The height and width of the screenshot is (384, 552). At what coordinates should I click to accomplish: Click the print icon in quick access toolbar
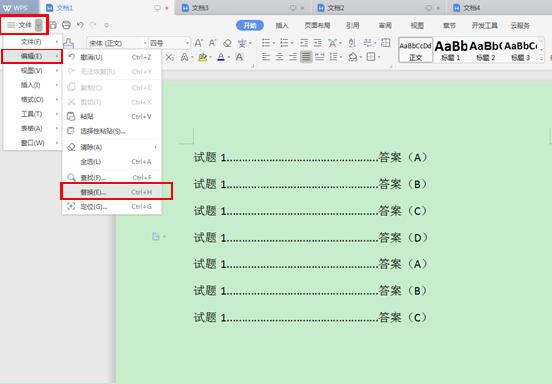pos(66,25)
